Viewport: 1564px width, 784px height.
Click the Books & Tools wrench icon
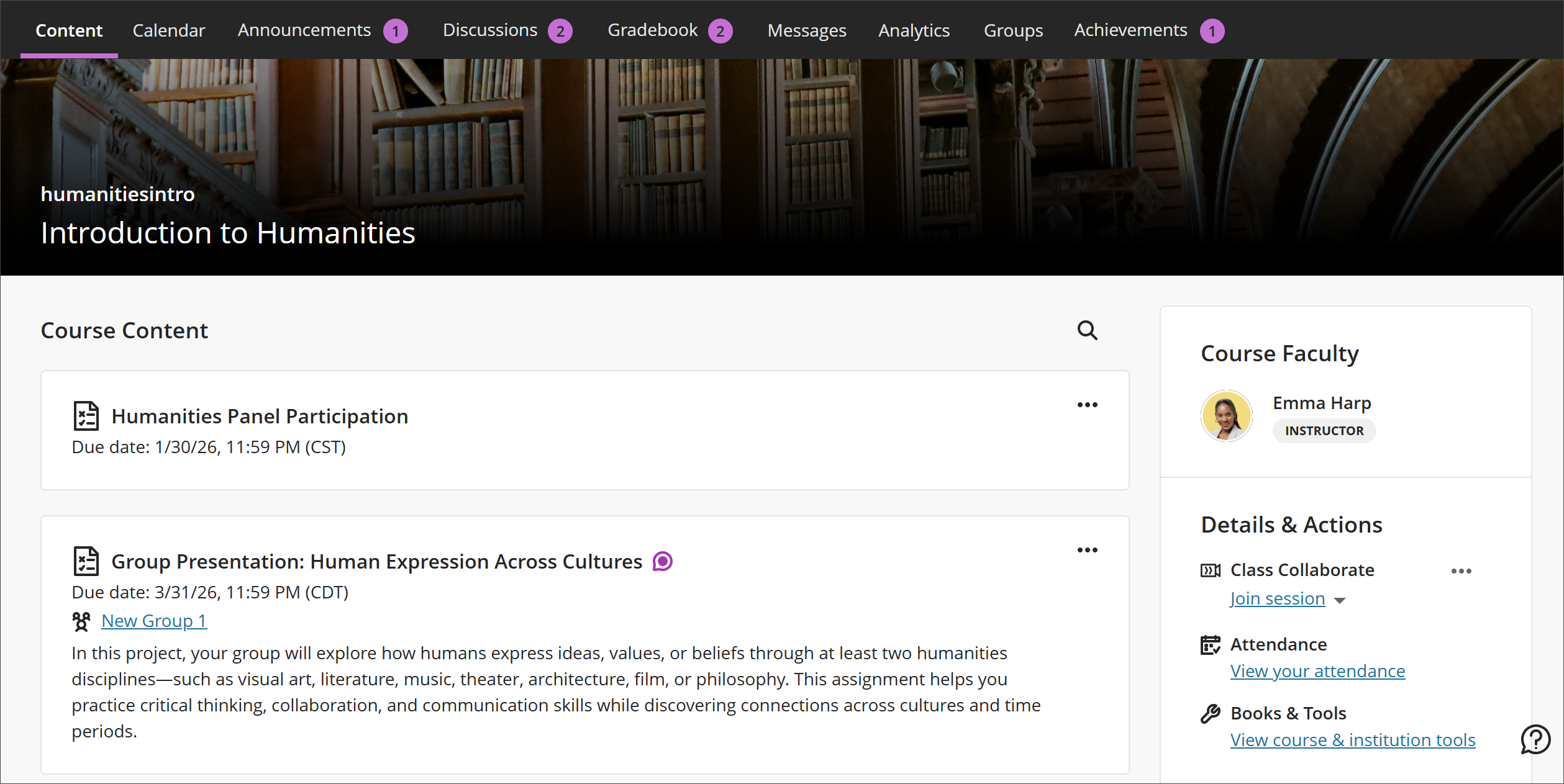coord(1210,713)
